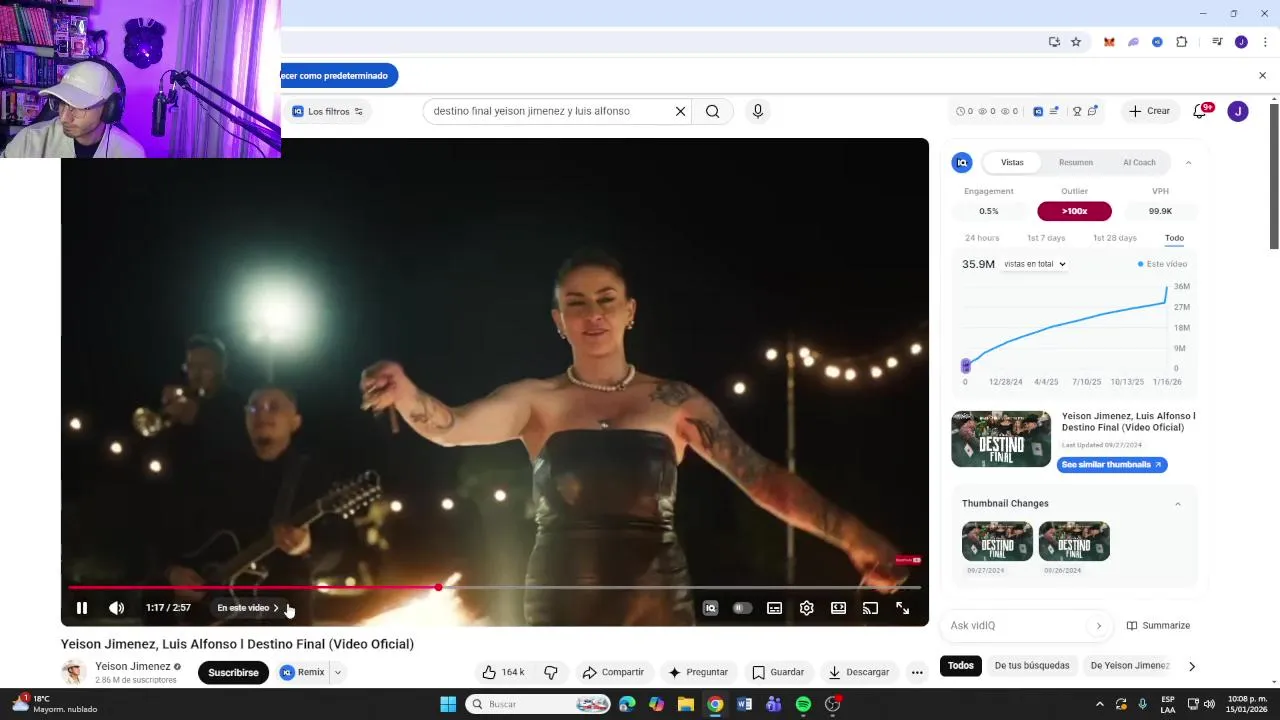Select the 'Todo' time range
Viewport: 1280px width, 720px height.
[1174, 238]
